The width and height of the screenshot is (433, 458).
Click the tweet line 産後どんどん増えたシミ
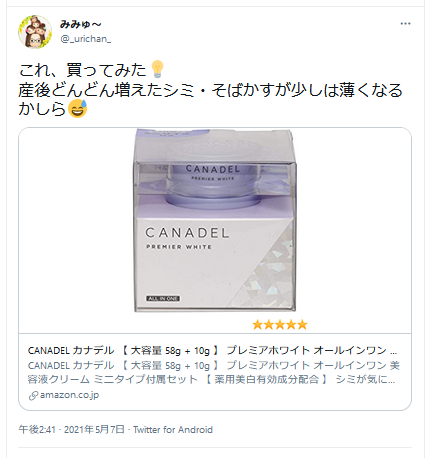[x=106, y=90]
